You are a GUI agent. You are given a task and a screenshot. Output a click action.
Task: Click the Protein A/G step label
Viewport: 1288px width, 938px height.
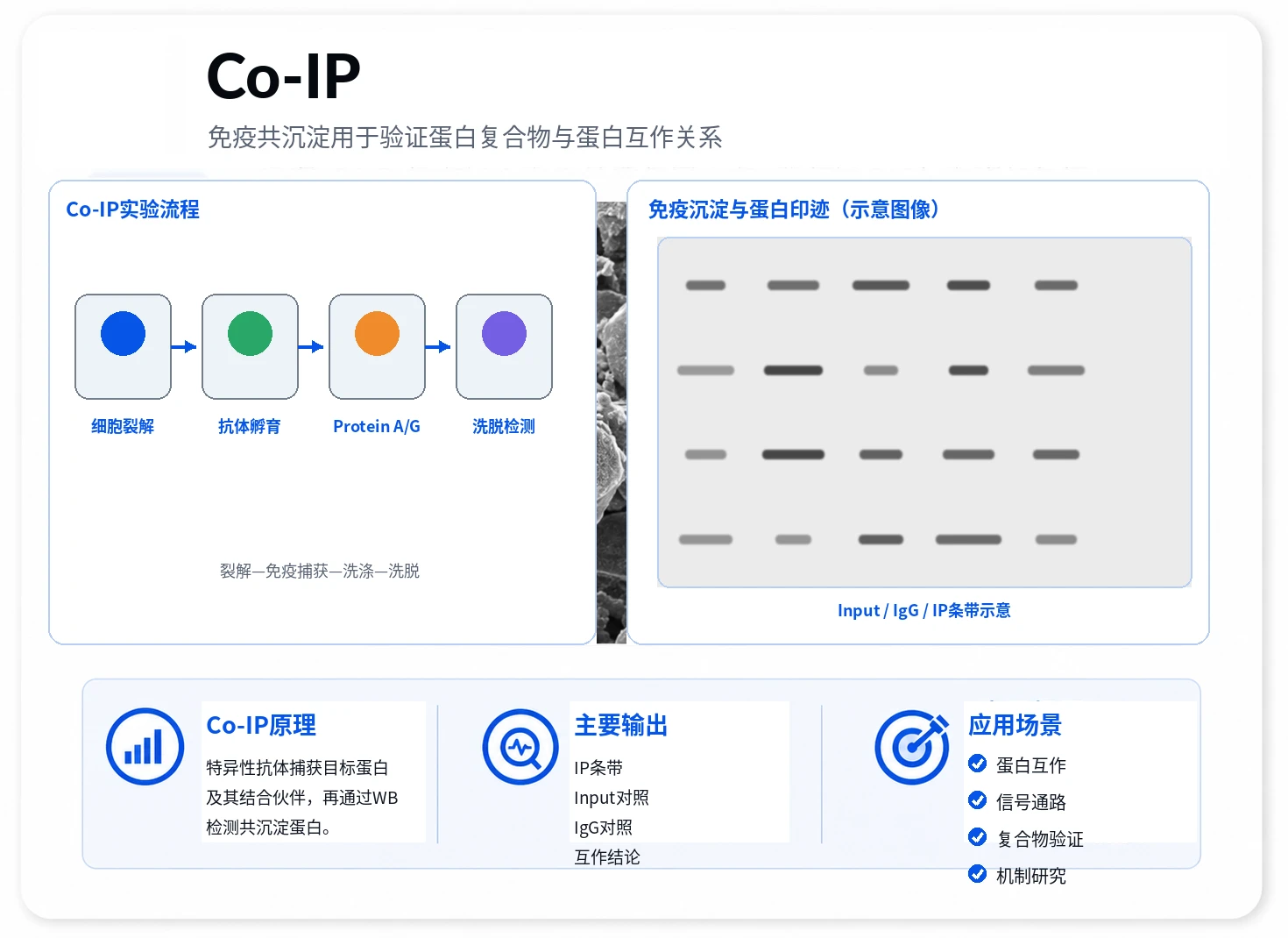point(377,426)
